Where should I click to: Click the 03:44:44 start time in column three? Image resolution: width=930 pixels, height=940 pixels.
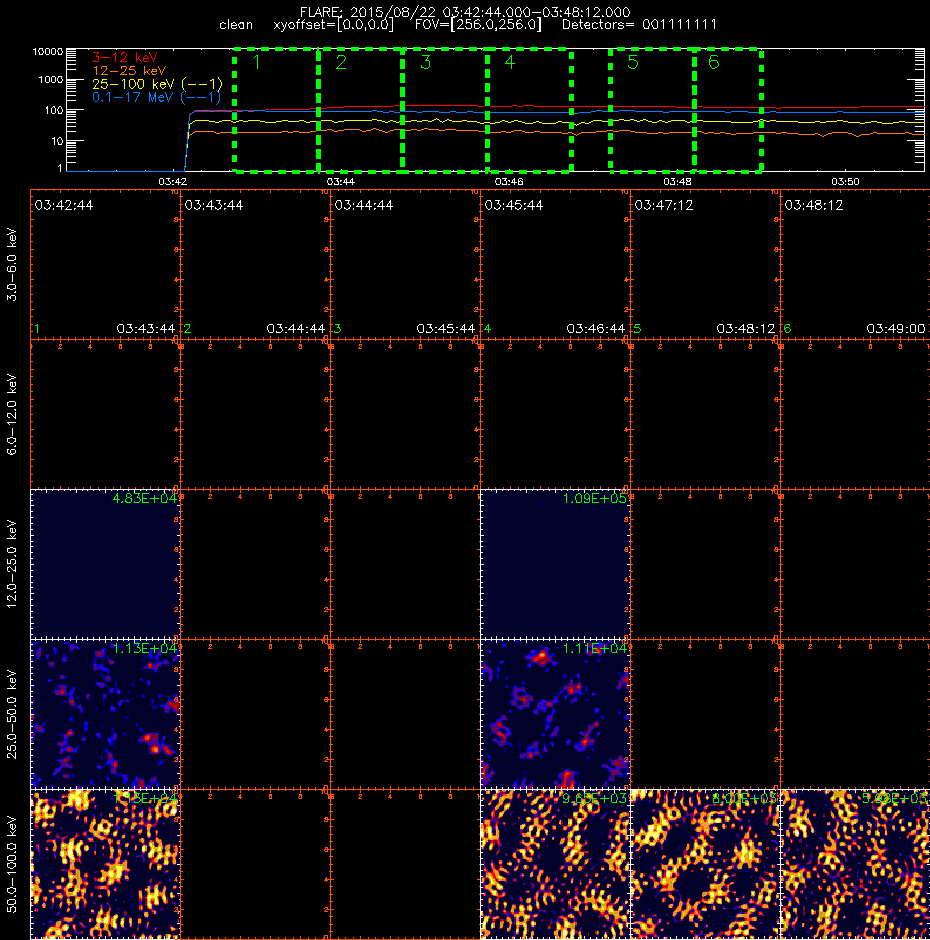(x=364, y=205)
